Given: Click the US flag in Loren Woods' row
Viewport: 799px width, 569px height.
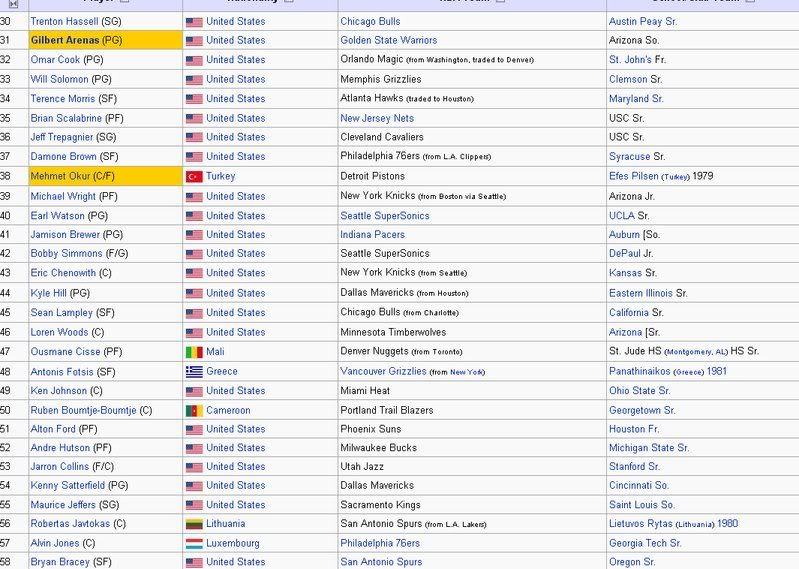Looking at the screenshot, I should pos(194,333).
